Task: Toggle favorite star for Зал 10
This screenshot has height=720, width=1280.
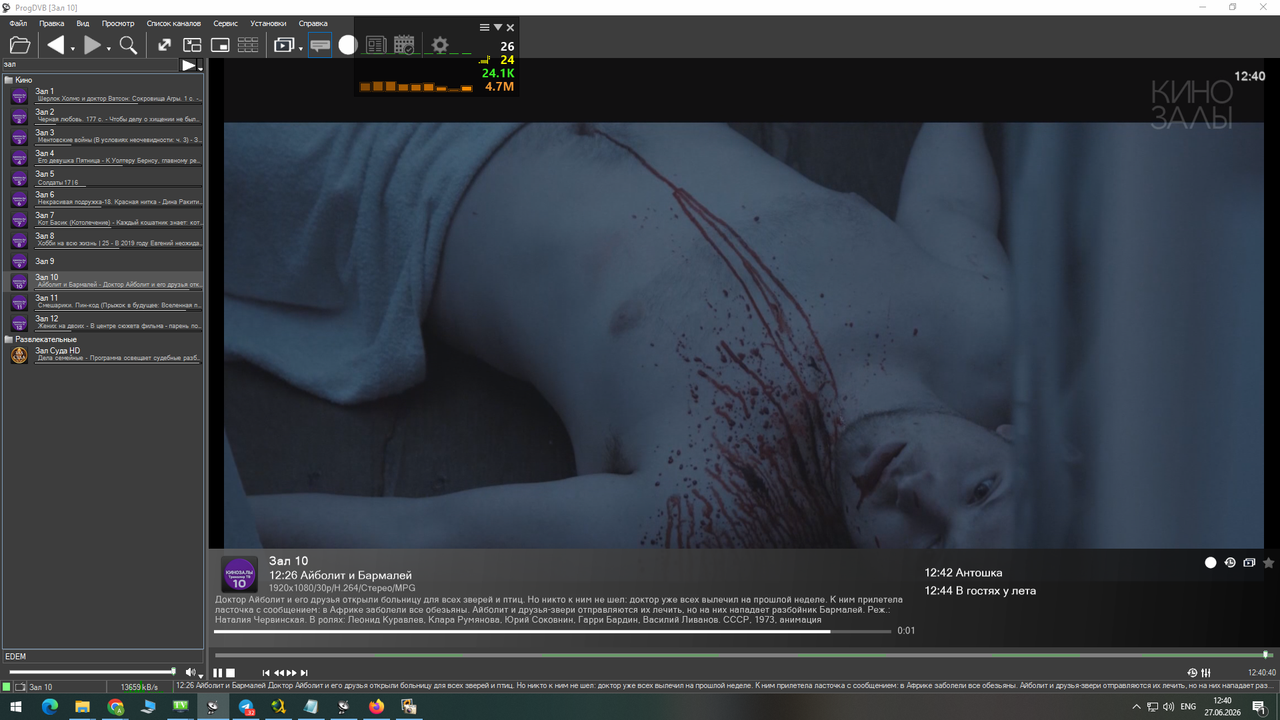Action: [x=1269, y=563]
